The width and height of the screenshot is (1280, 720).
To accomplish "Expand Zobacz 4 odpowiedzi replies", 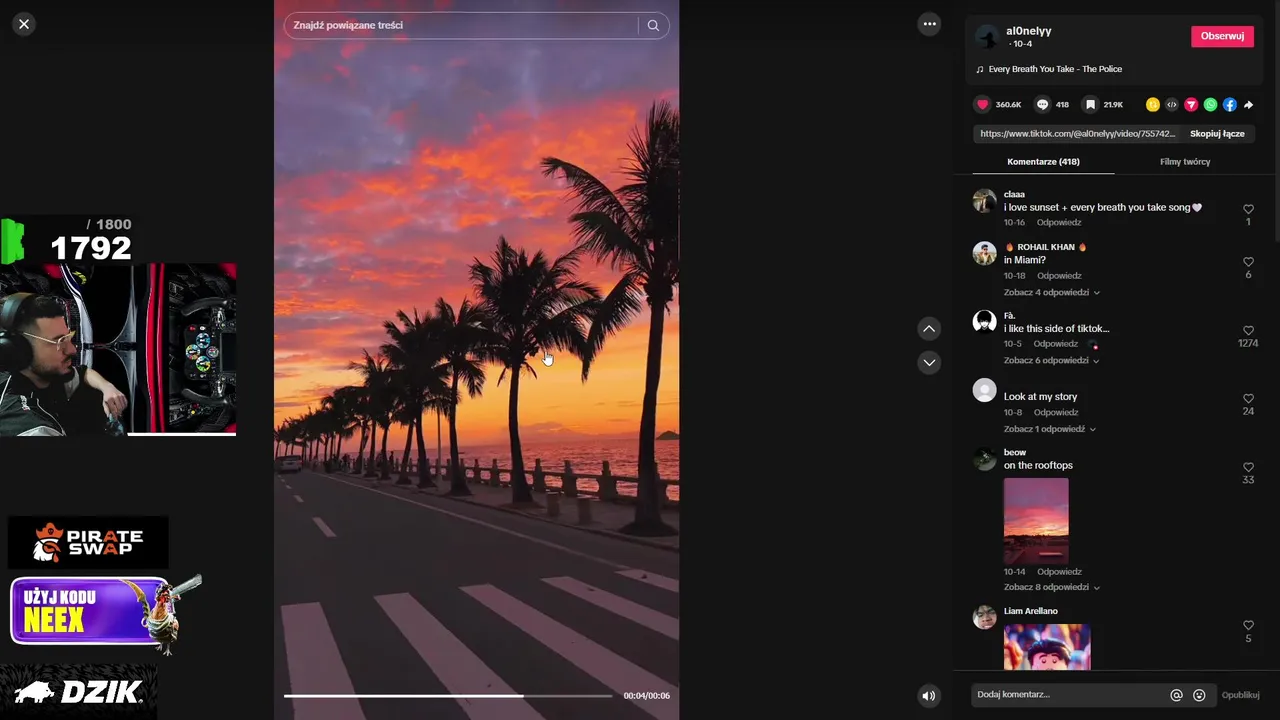I will click(1051, 292).
